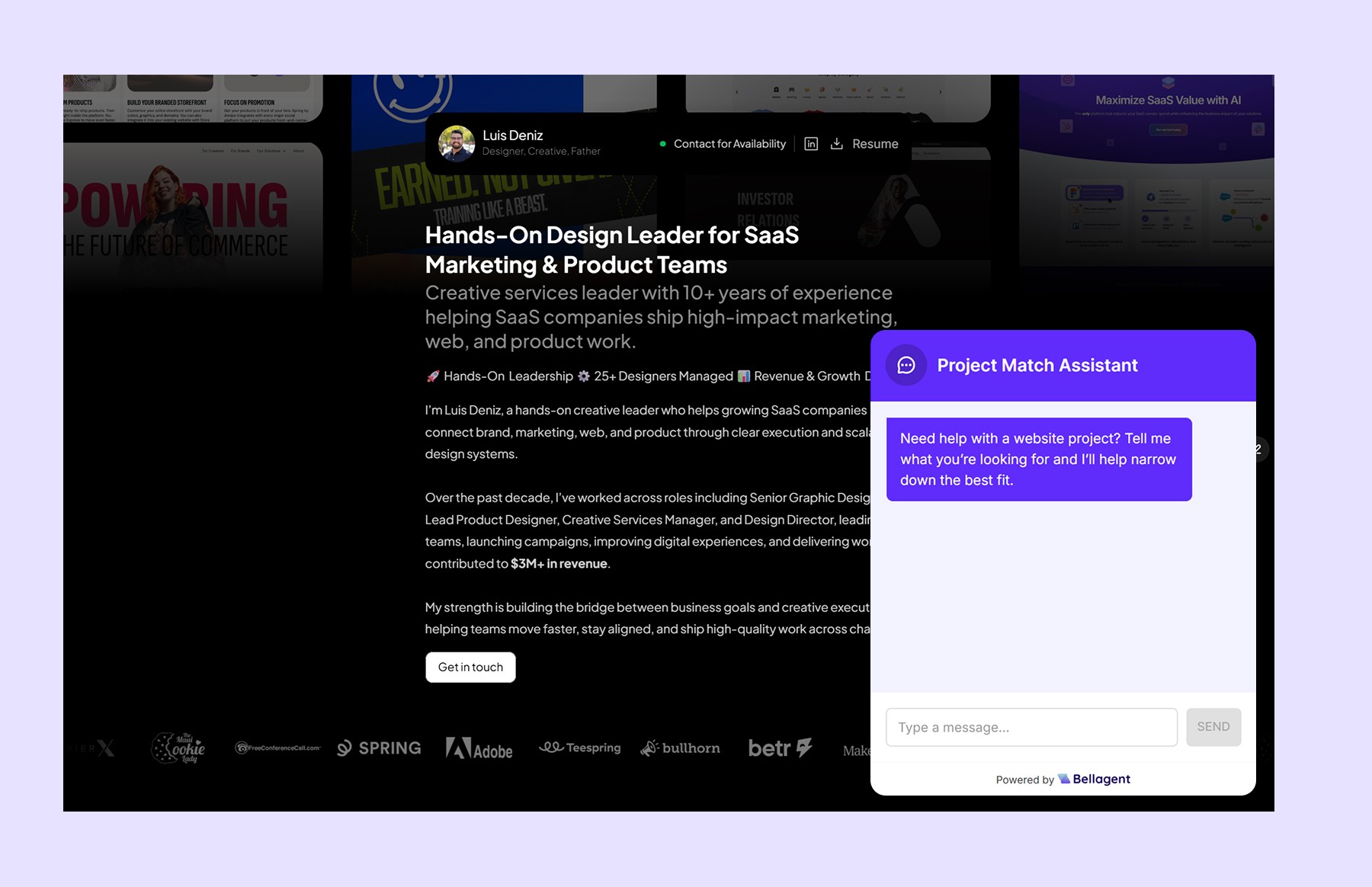Click the Project Match Assistant title

[x=1037, y=365]
